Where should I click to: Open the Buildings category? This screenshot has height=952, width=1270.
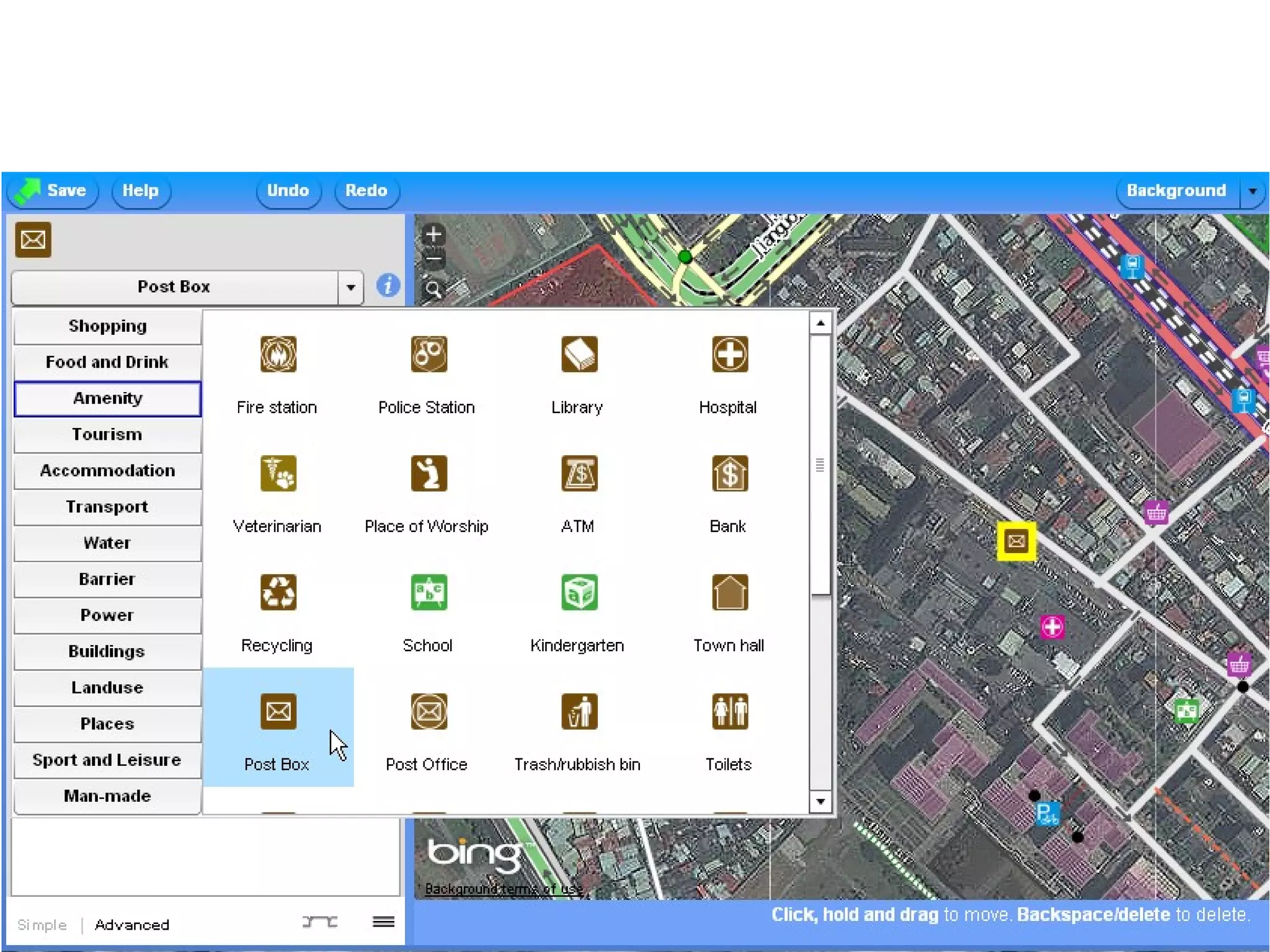(107, 651)
